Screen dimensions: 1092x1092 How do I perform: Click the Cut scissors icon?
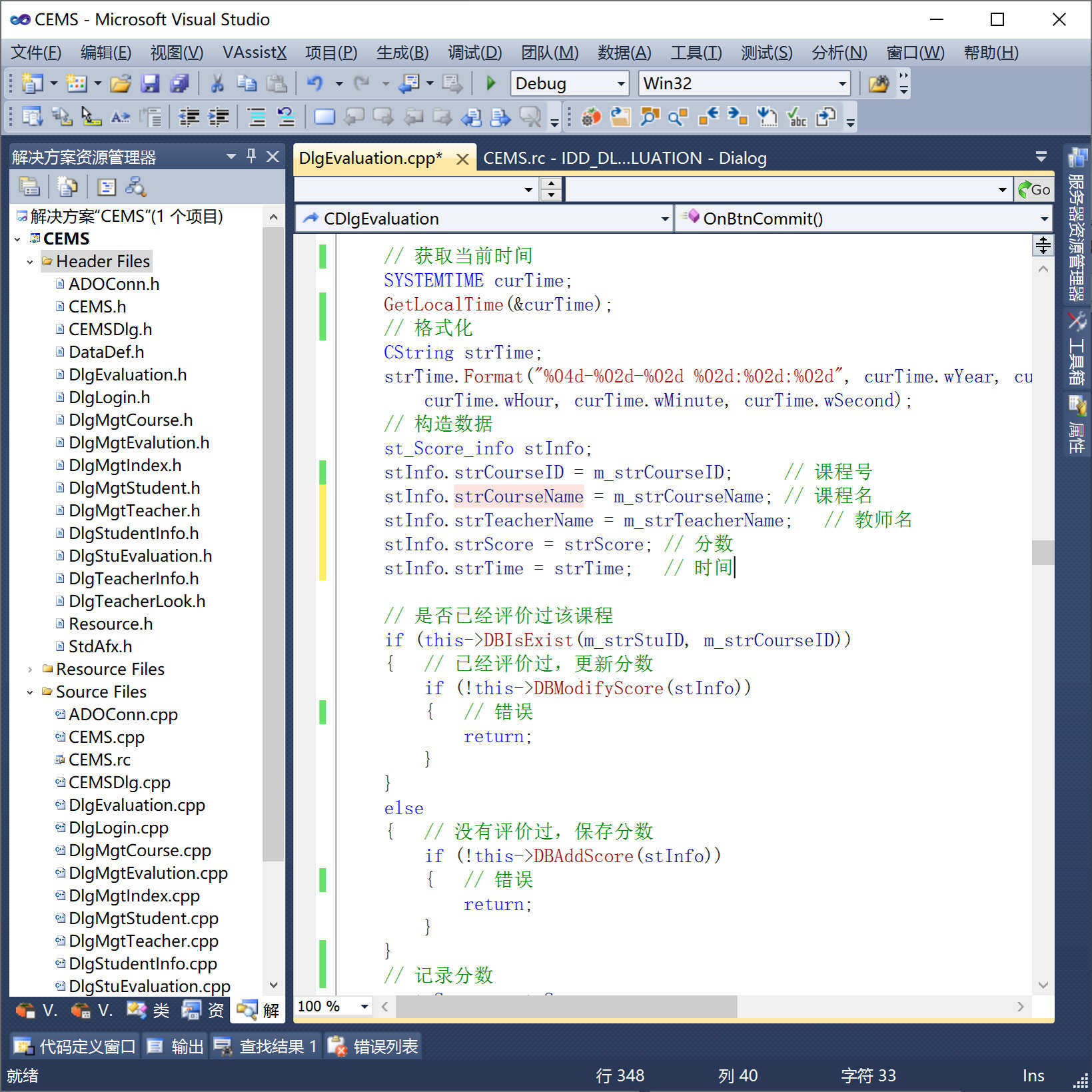coord(217,83)
